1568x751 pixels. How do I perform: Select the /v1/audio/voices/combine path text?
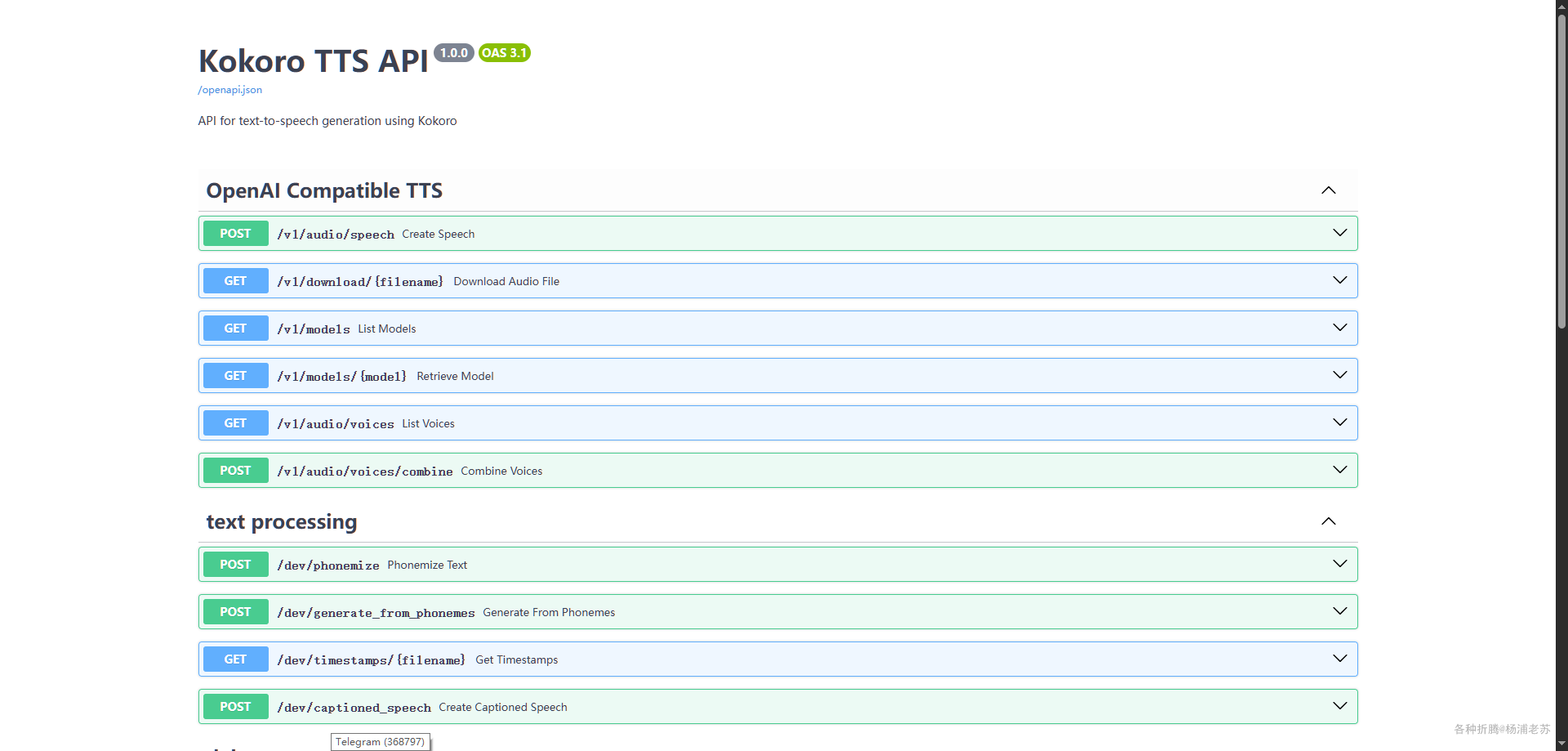(x=365, y=472)
